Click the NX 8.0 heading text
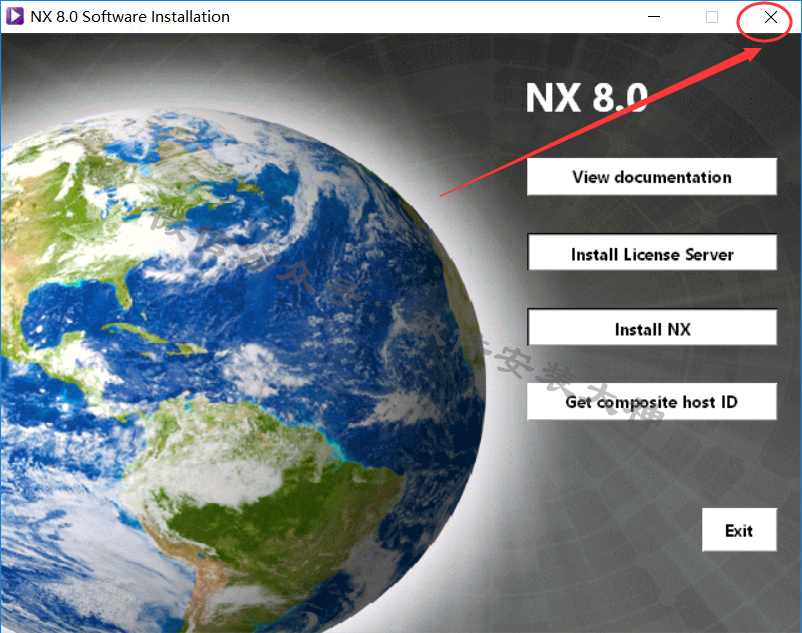This screenshot has width=802, height=633. click(587, 98)
